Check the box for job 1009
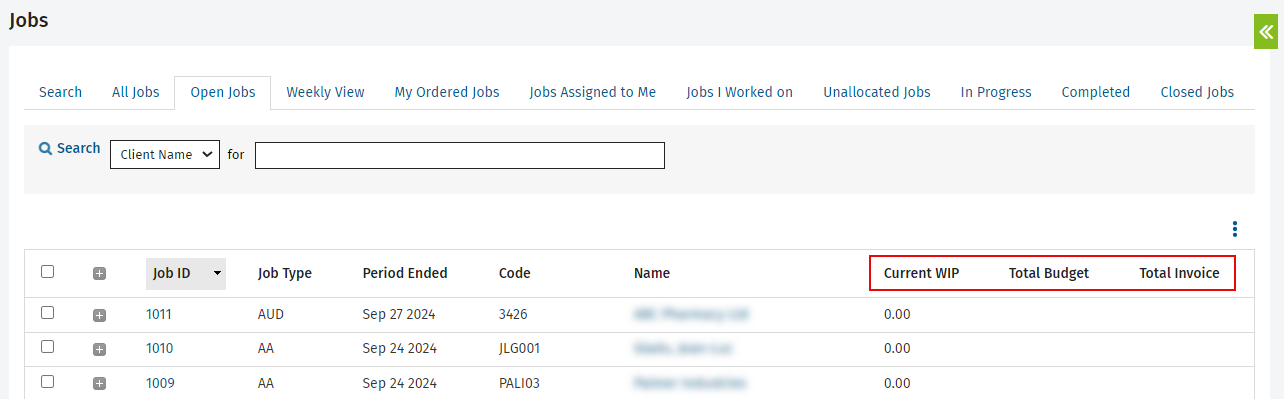 click(47, 381)
